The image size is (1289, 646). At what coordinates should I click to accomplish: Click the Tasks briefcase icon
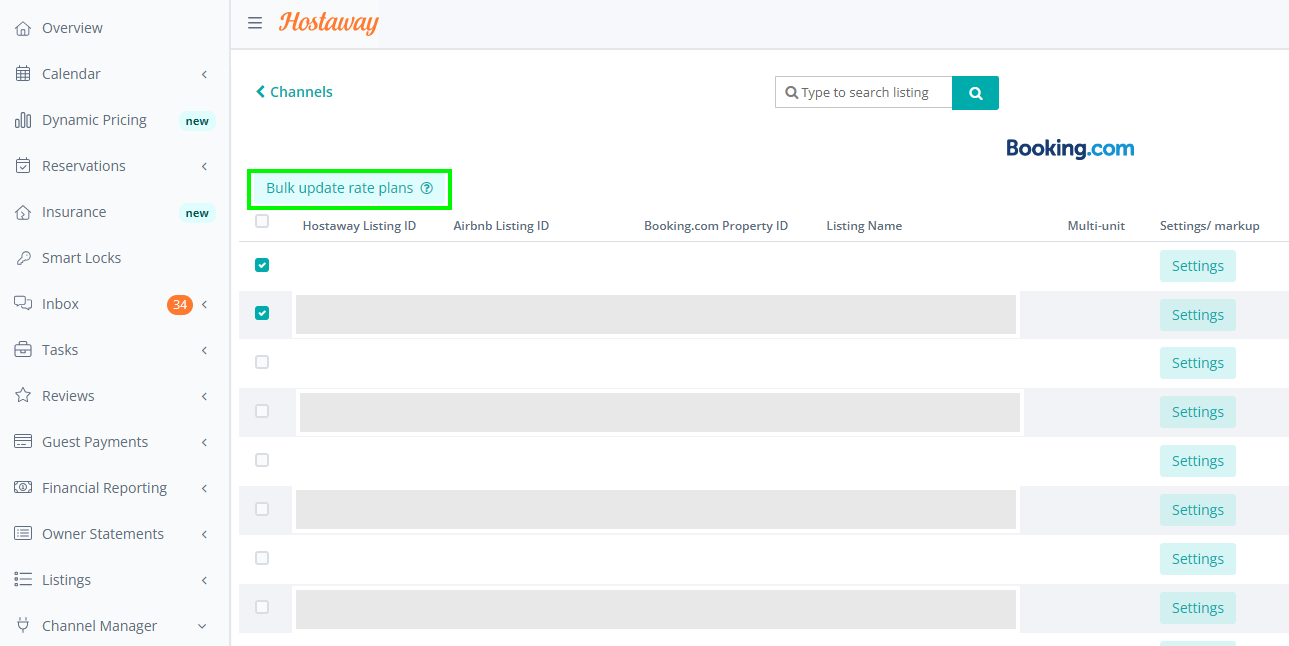(x=23, y=350)
